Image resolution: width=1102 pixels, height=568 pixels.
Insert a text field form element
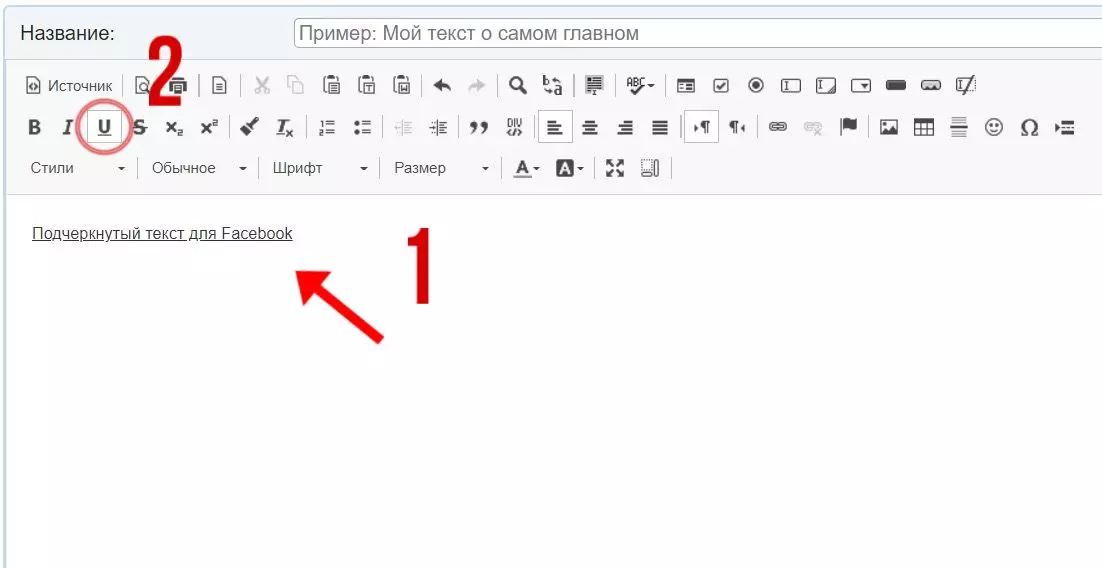pyautogui.click(x=791, y=86)
